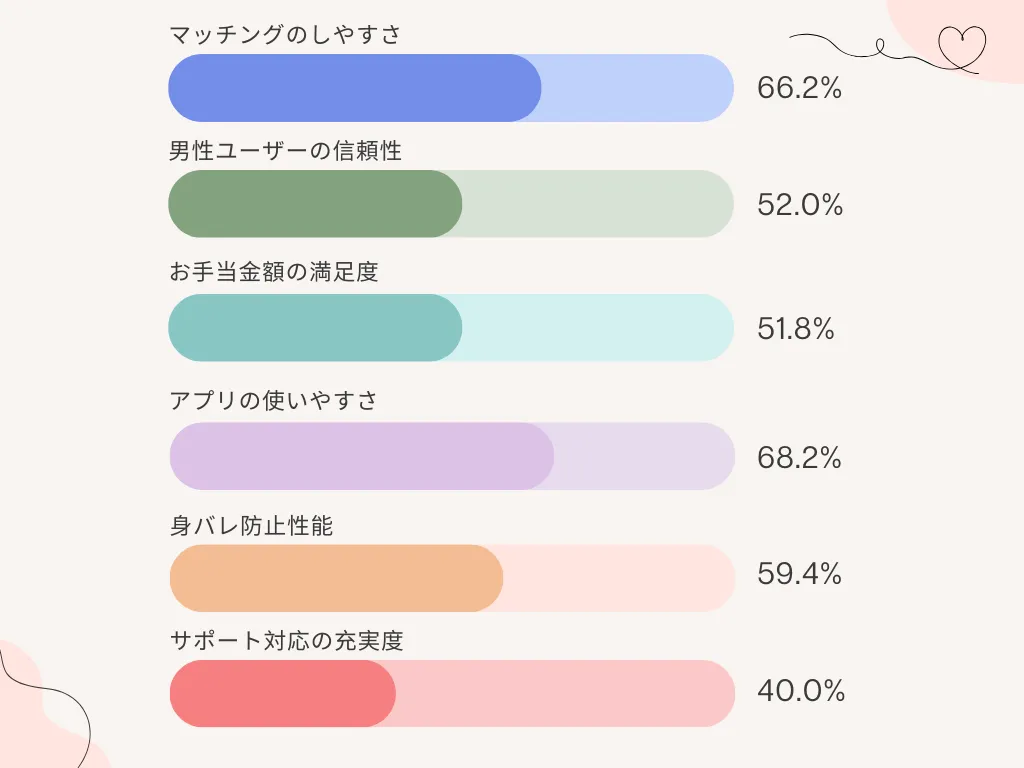Viewport: 1024px width, 768px height.
Task: Click the 男性ユーザーの信頼性 label
Action: pos(285,151)
